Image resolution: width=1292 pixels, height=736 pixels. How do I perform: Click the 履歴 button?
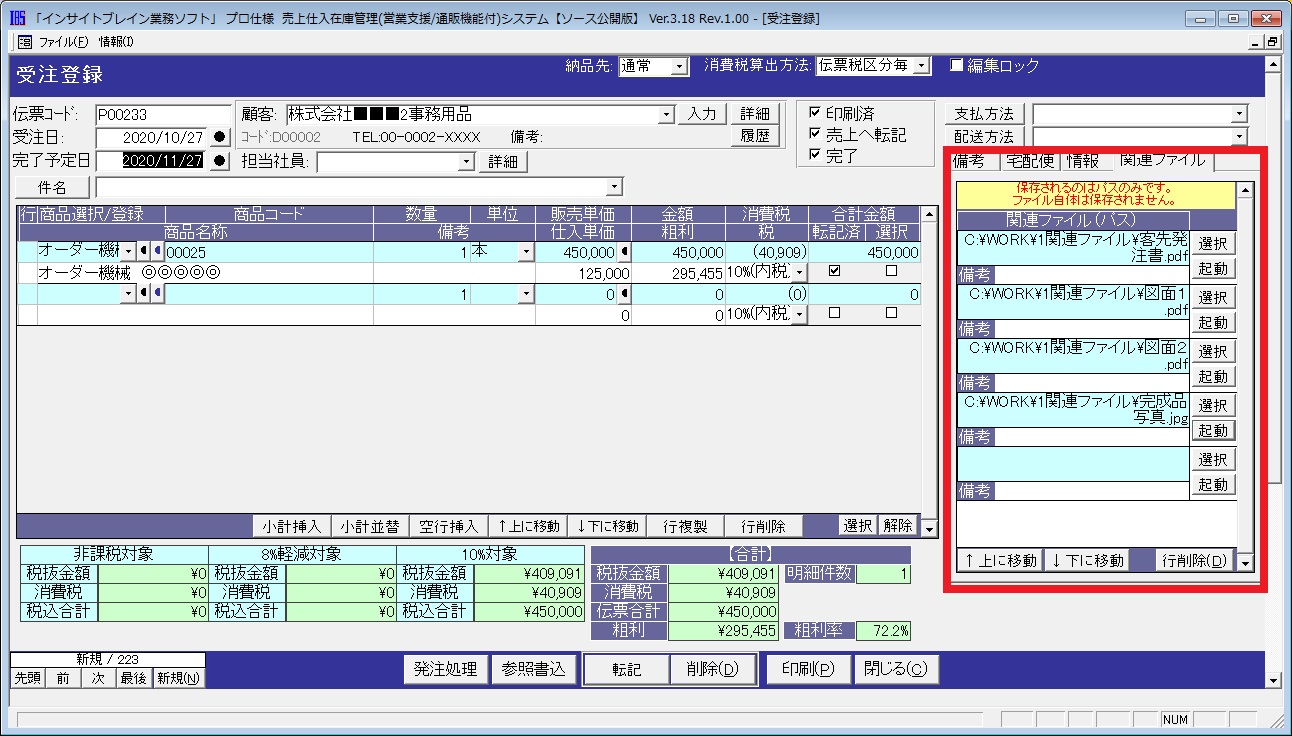click(x=756, y=136)
